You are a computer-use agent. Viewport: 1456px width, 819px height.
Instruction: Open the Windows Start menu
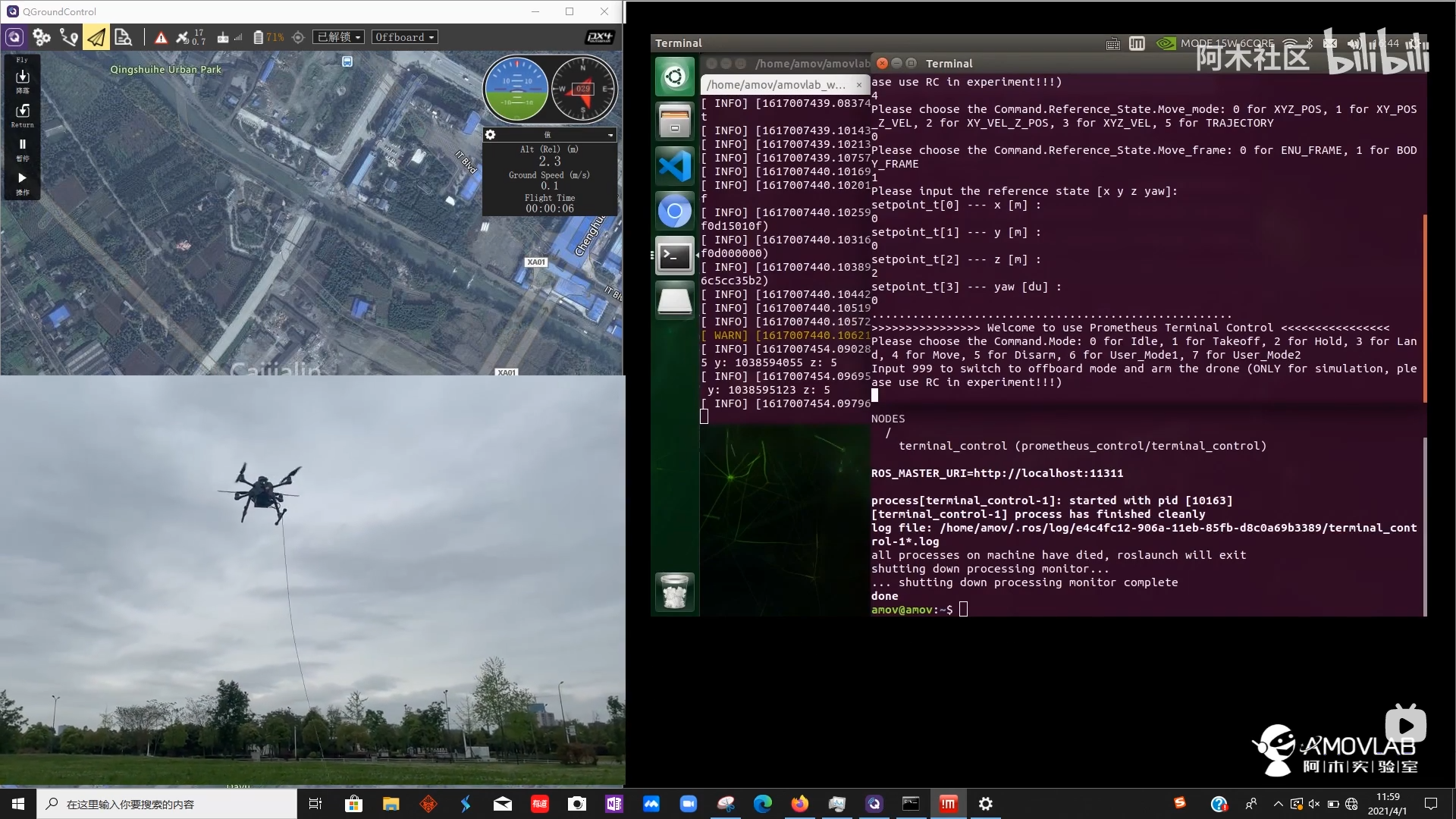point(18,804)
